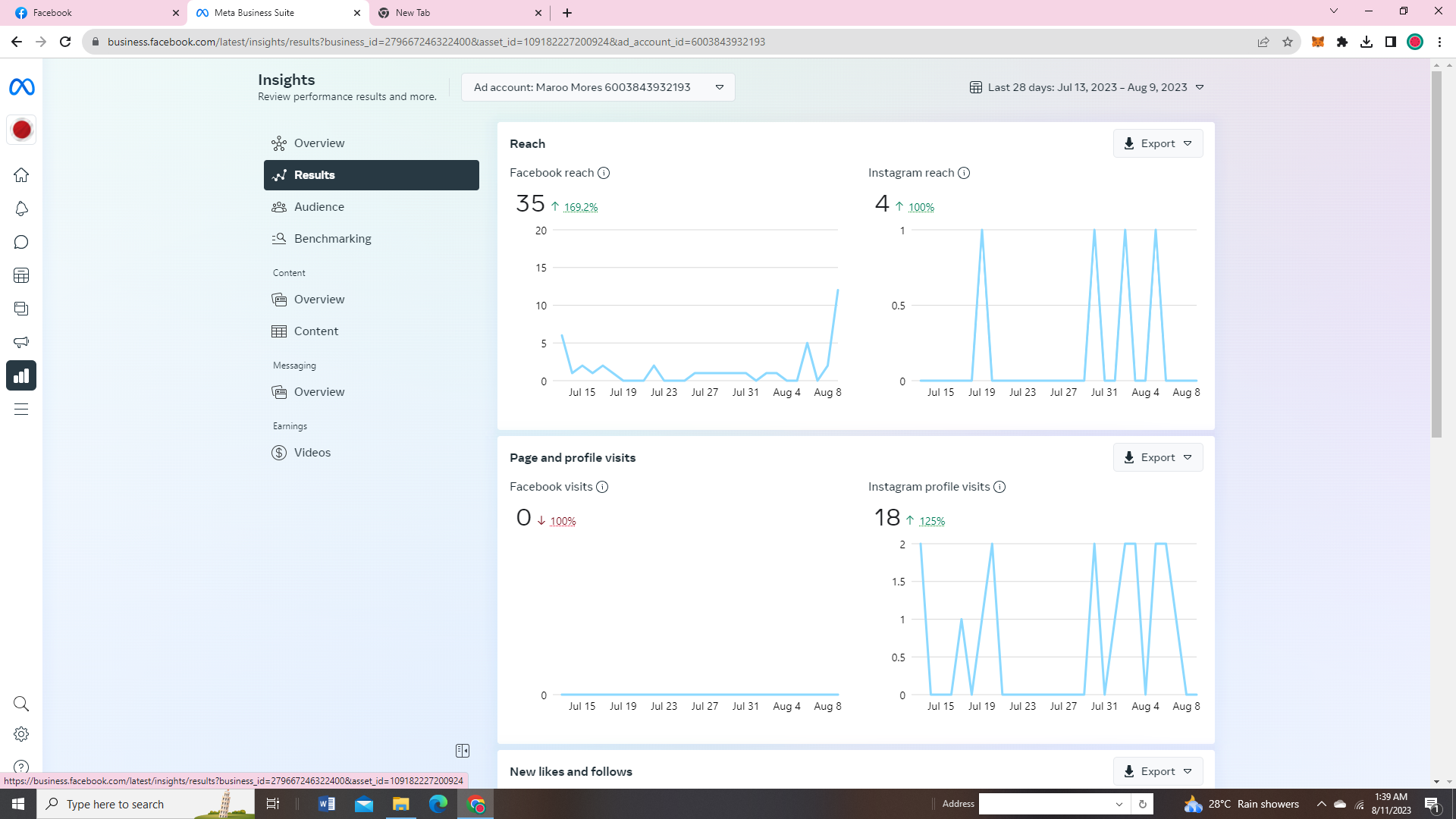Click Facebook reach 169.2% change
The image size is (1456, 819).
click(x=581, y=207)
